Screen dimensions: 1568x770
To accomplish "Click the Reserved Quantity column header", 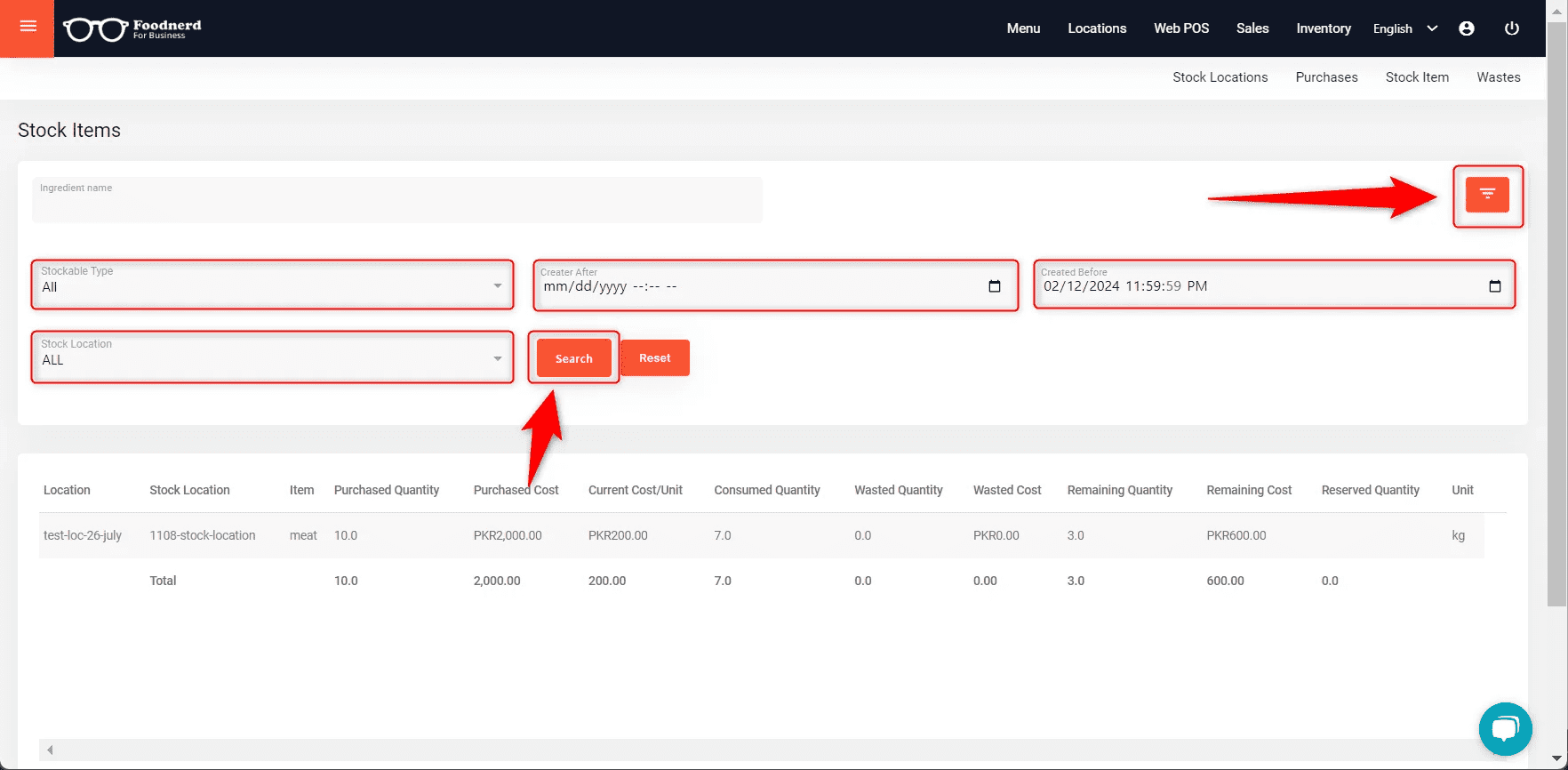I will (x=1371, y=490).
